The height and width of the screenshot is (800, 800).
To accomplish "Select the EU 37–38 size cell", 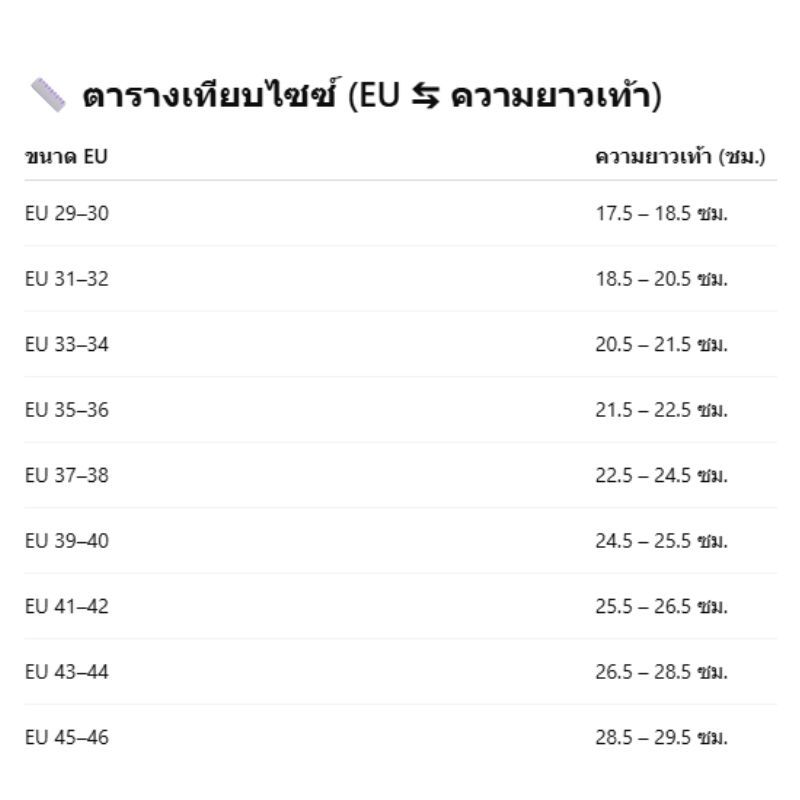I will click(67, 475).
